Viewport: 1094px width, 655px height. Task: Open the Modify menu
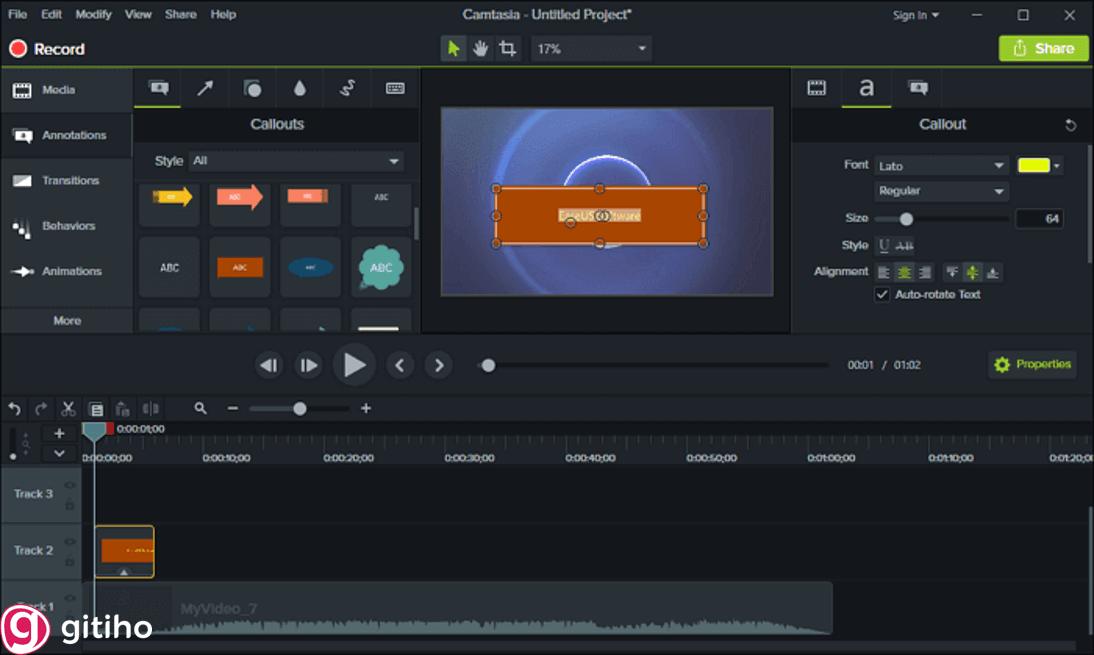93,14
